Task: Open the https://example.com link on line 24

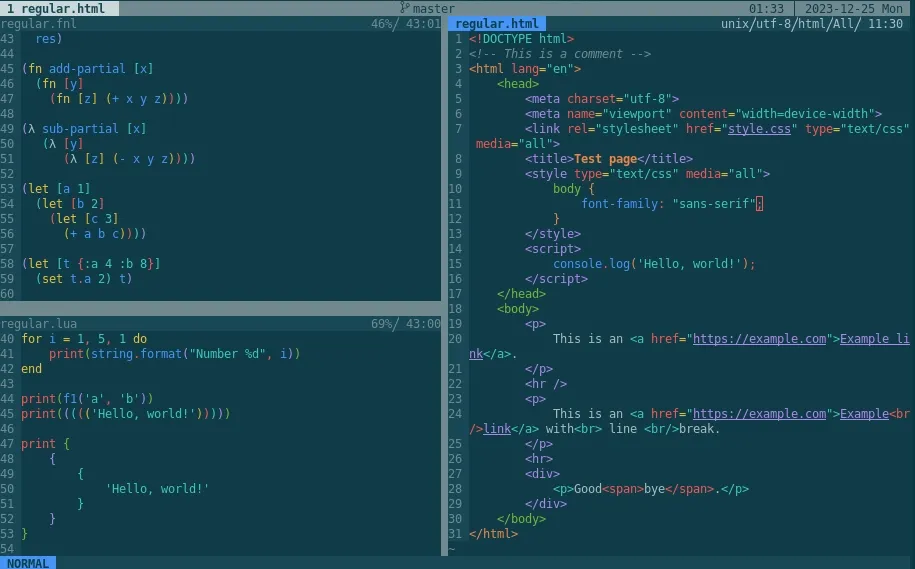Action: click(x=759, y=414)
